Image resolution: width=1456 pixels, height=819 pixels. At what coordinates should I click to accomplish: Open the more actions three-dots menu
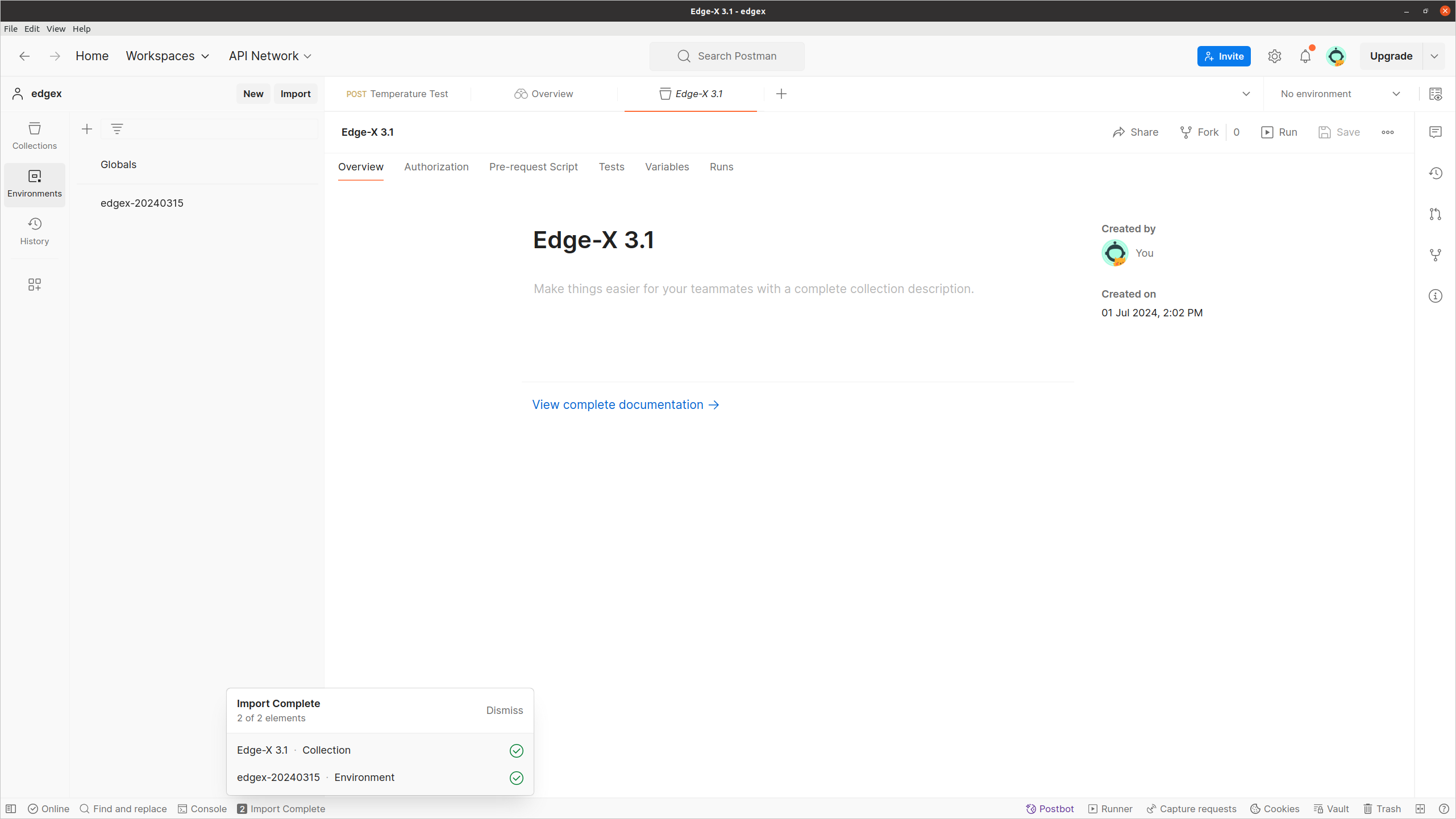click(1387, 132)
